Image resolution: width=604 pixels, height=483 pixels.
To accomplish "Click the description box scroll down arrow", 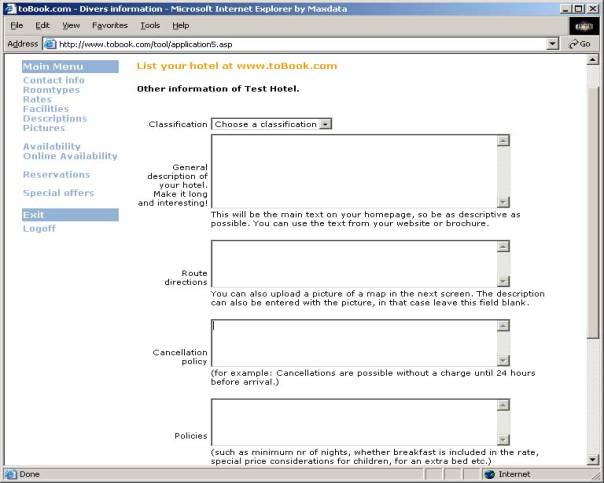I will pos(503,201).
